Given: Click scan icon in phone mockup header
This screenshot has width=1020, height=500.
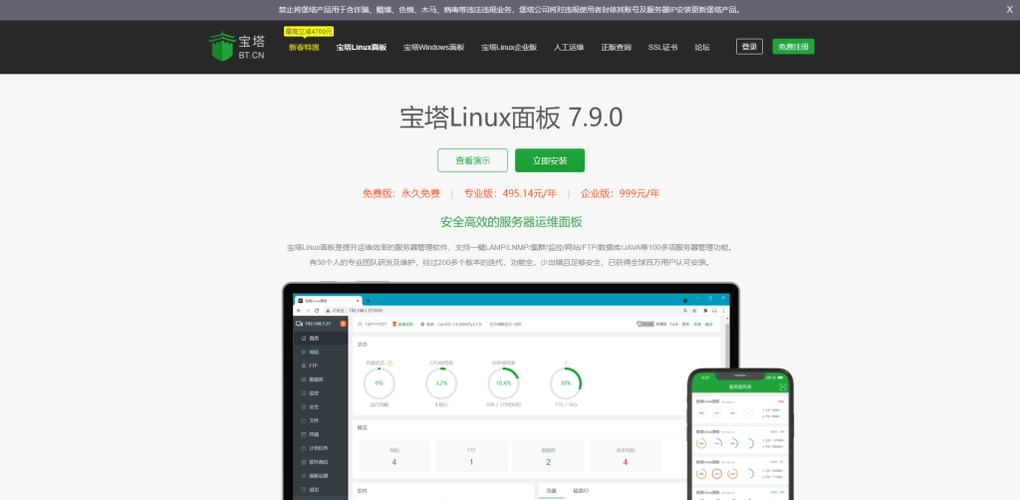Looking at the screenshot, I should (x=783, y=386).
